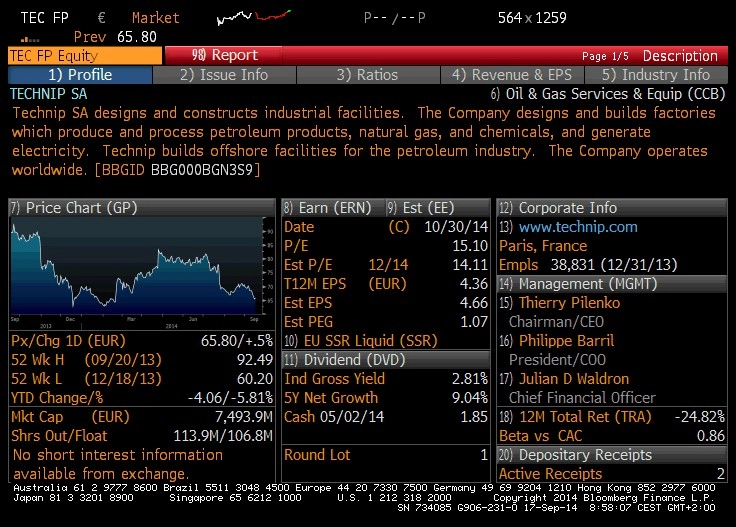736x527 pixels.
Task: Click the P/E value 15.10
Action: (470, 246)
